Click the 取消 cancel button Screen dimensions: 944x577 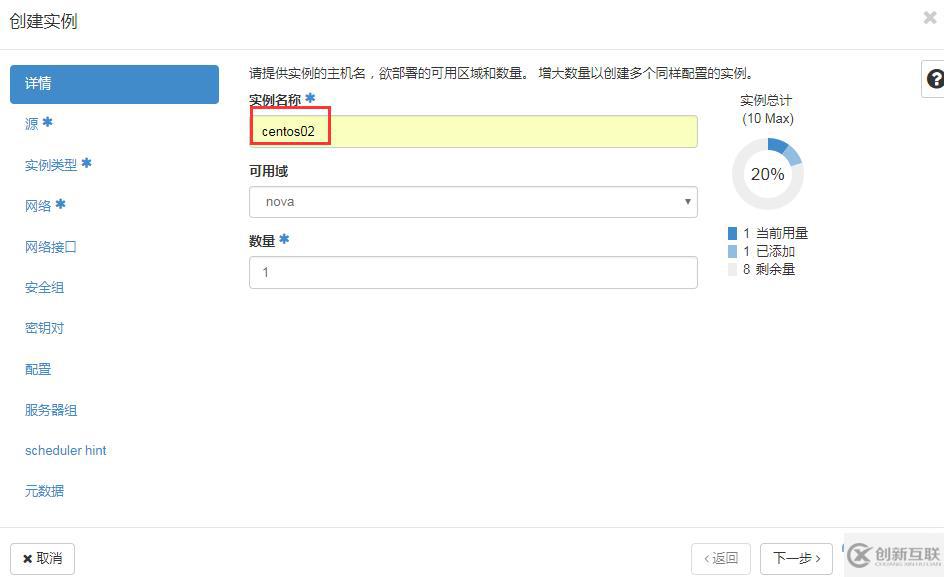(42, 559)
